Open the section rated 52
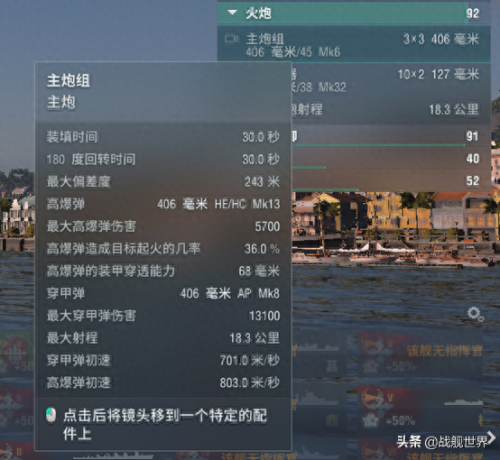 click(x=391, y=181)
